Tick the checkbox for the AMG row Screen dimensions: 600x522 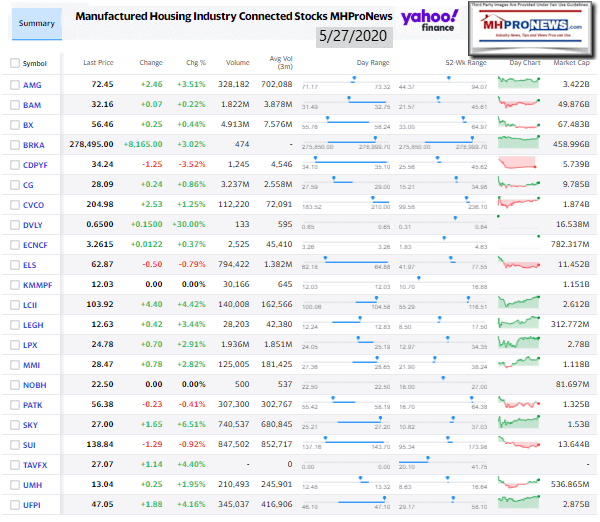(14, 86)
